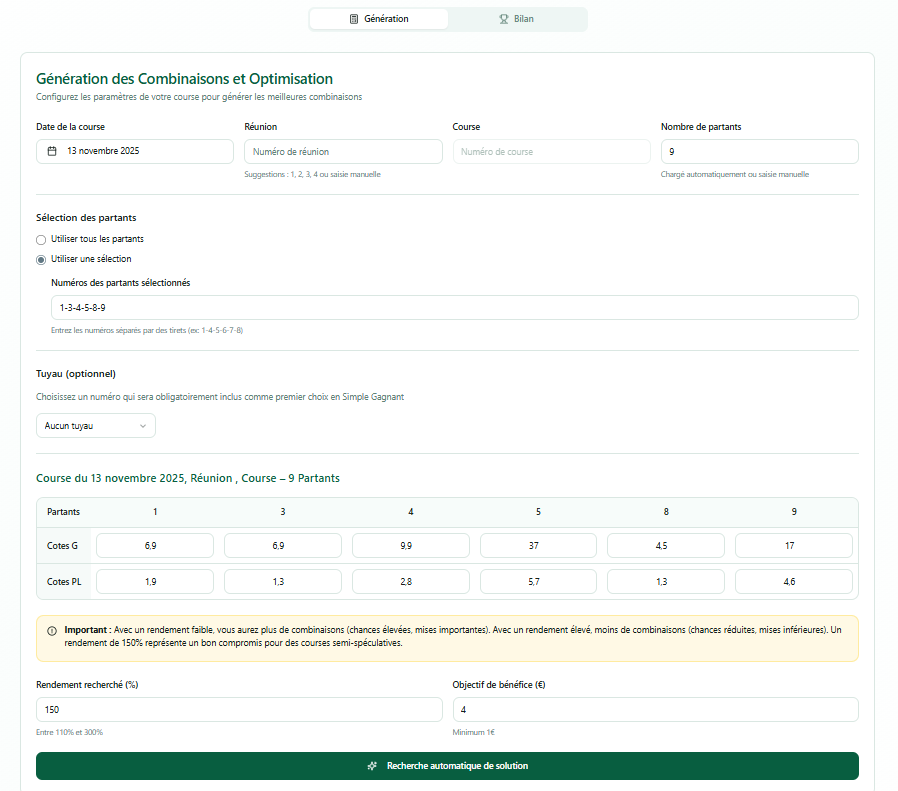Switch to the Génération tab
Viewport: 898px width, 791px height.
(379, 19)
